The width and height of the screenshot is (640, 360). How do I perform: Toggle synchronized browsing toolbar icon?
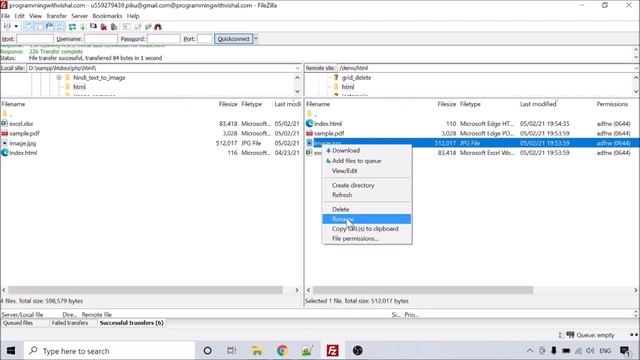coord(148,27)
